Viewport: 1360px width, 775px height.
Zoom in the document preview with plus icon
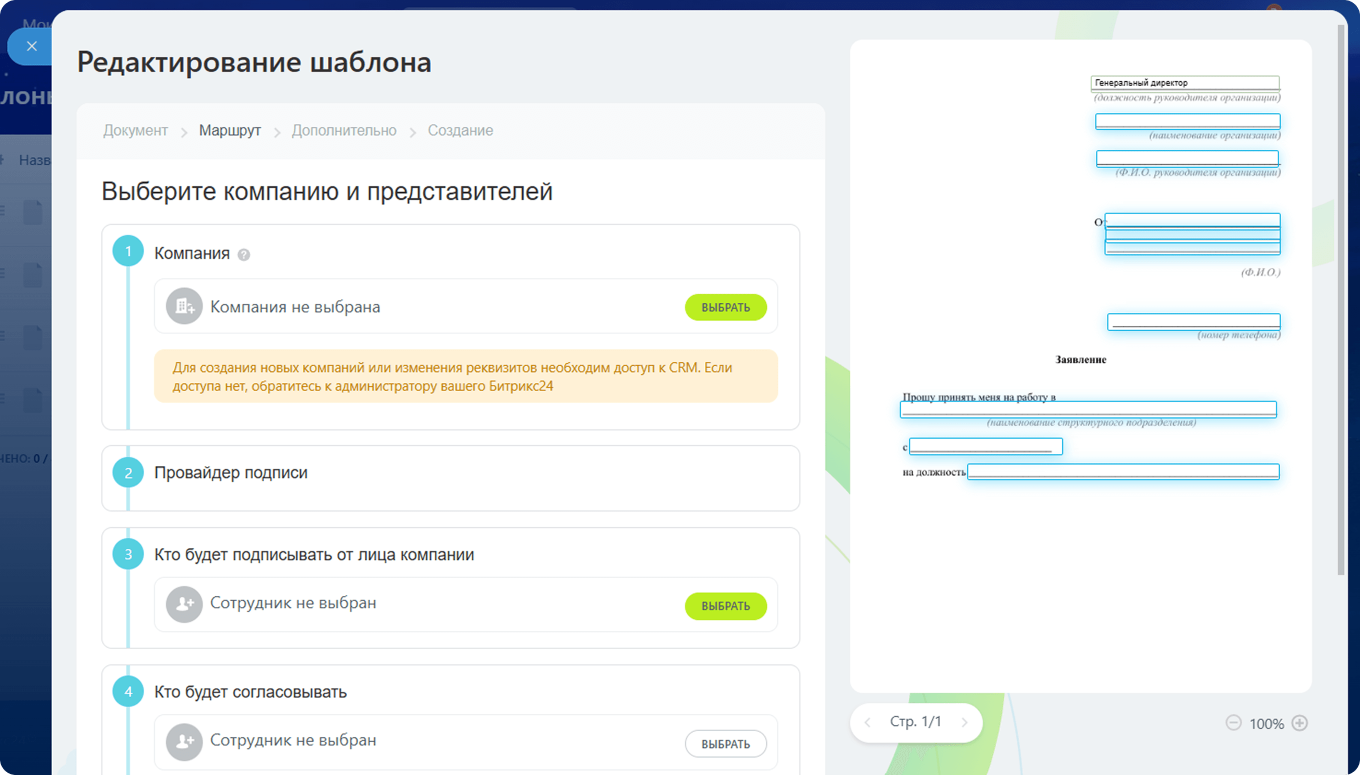1299,723
